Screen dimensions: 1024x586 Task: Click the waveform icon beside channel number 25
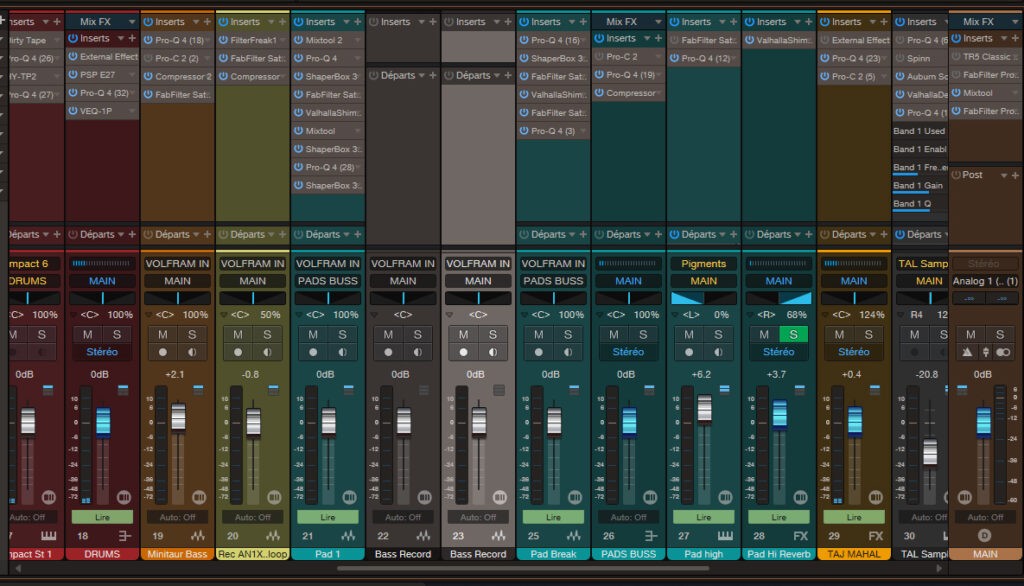(x=575, y=534)
